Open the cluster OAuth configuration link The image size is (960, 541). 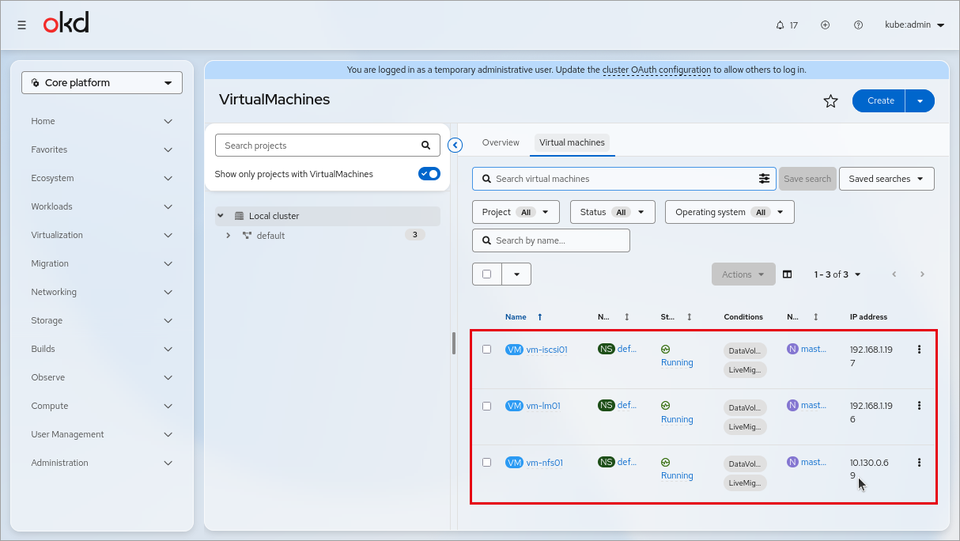pos(656,70)
